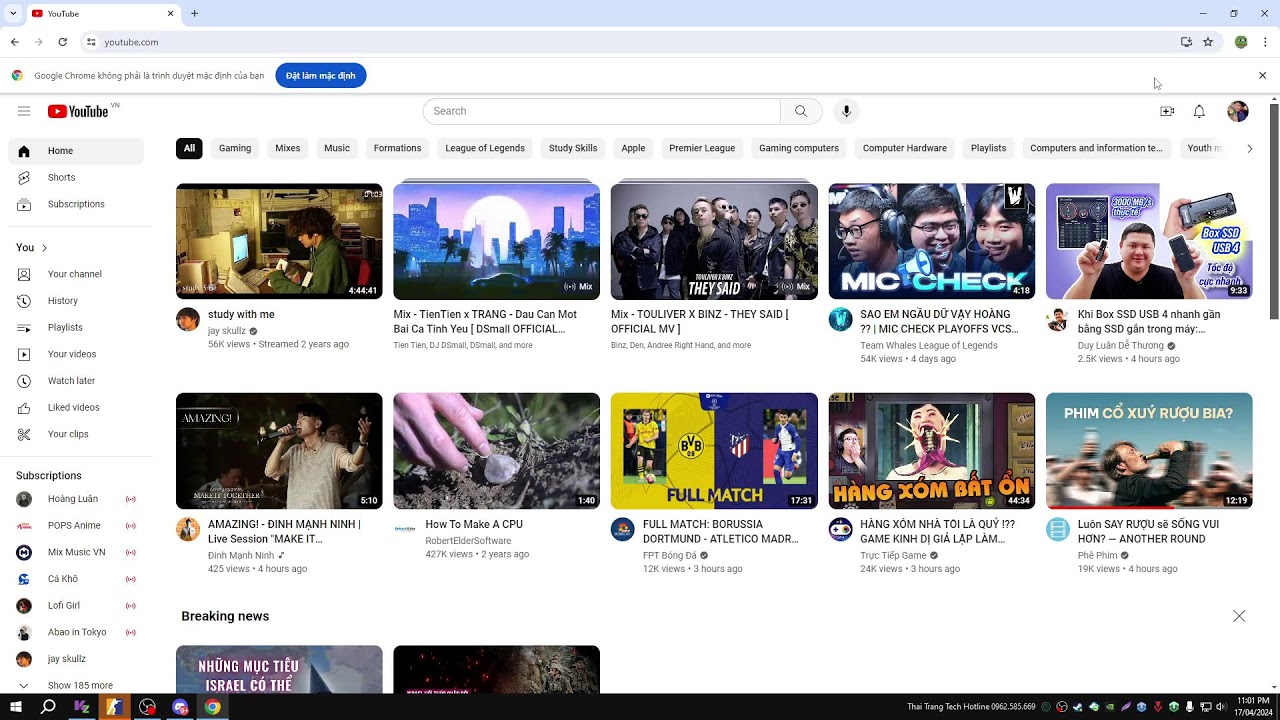This screenshot has height=720, width=1280.
Task: Go to Home in sidebar
Action: (76, 151)
